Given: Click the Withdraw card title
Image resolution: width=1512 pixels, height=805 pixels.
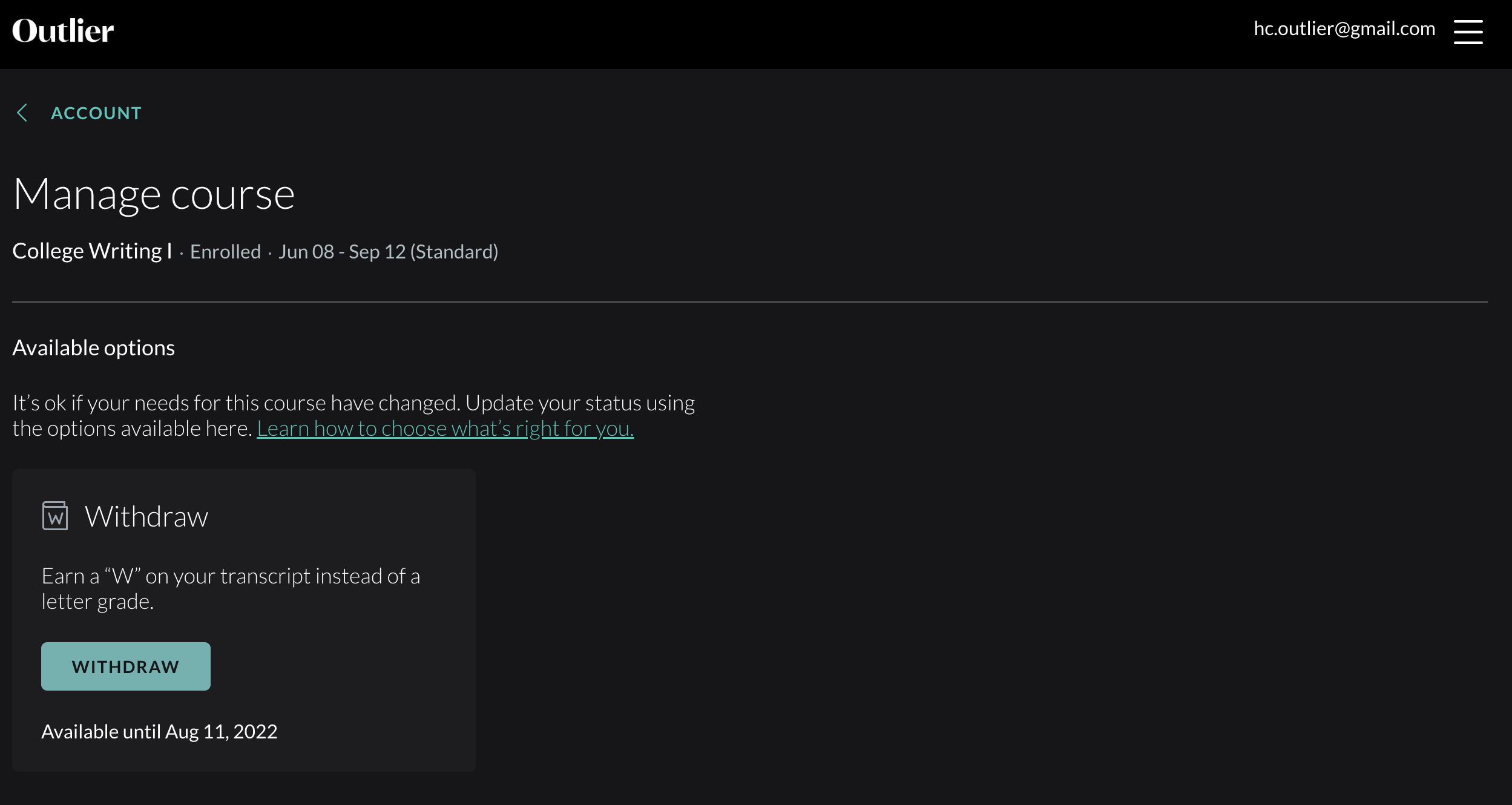Looking at the screenshot, I should [146, 517].
